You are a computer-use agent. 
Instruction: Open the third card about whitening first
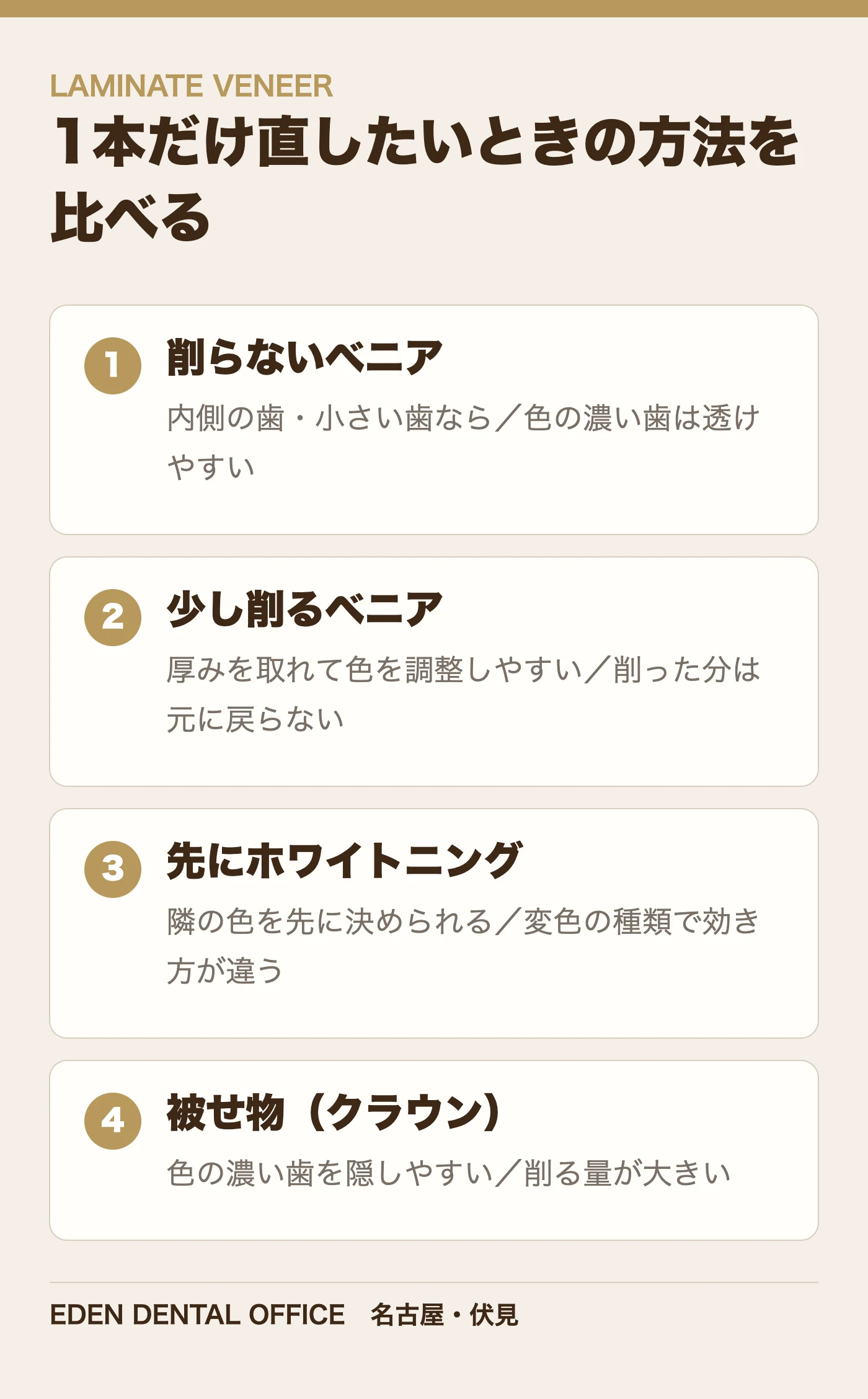434,923
